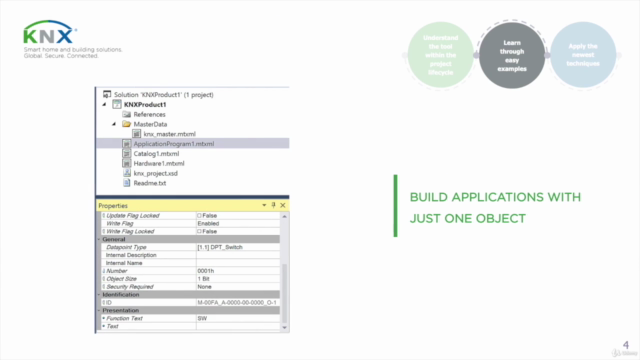
Task: Click the Readme.txt file icon
Action: tap(127, 183)
